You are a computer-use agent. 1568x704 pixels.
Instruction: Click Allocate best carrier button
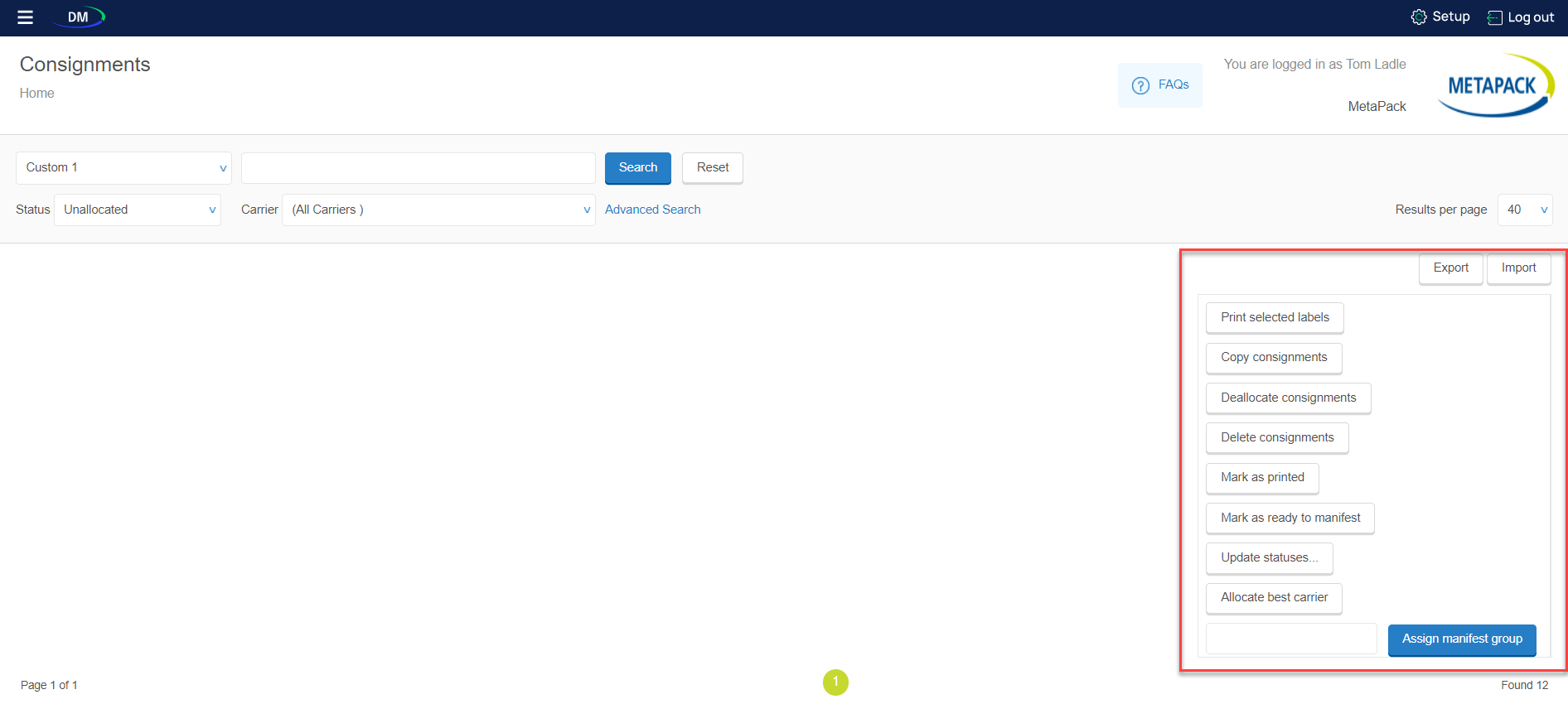(1274, 598)
